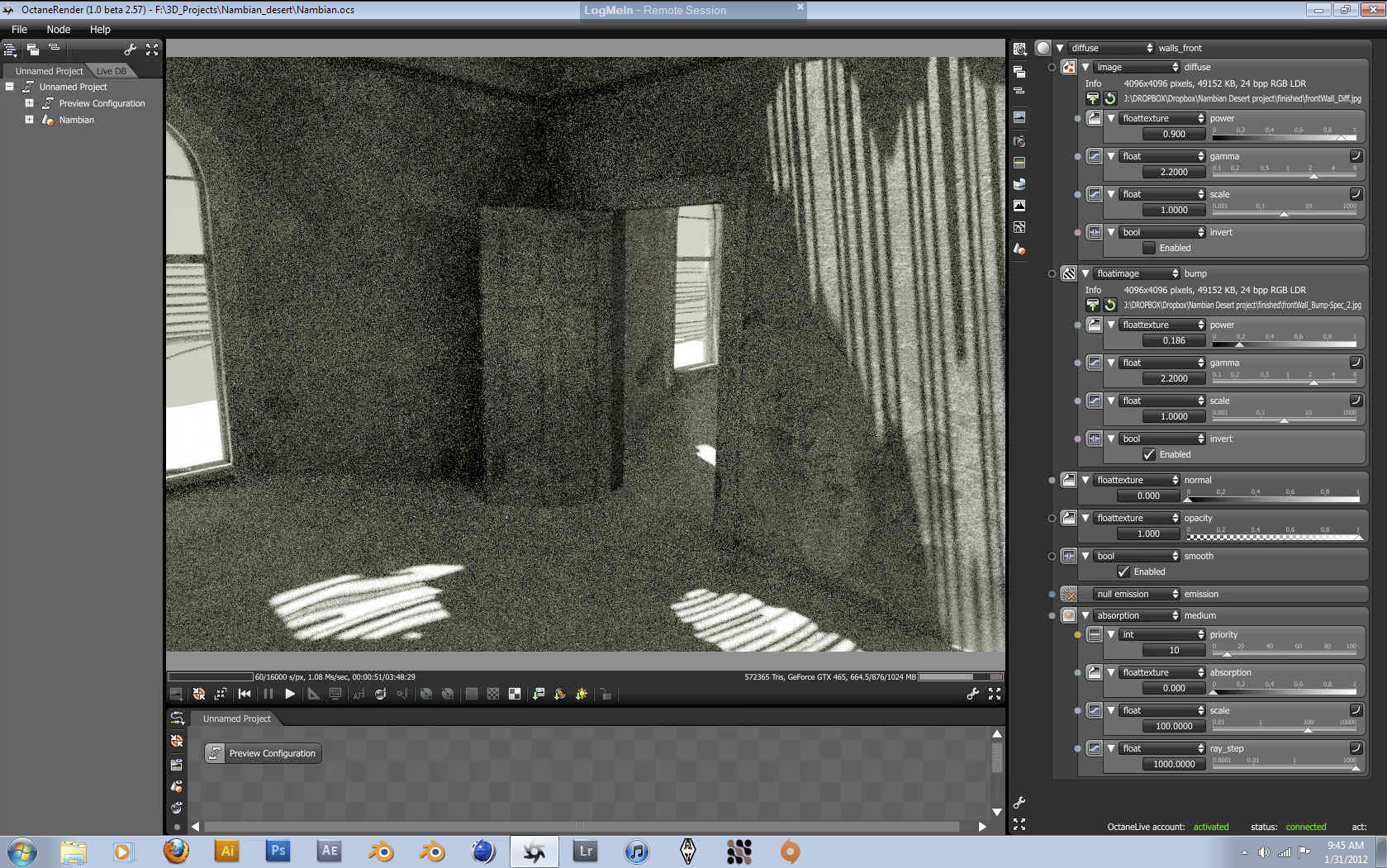
Task: Reload the diffuse image file
Action: pyautogui.click(x=1110, y=98)
